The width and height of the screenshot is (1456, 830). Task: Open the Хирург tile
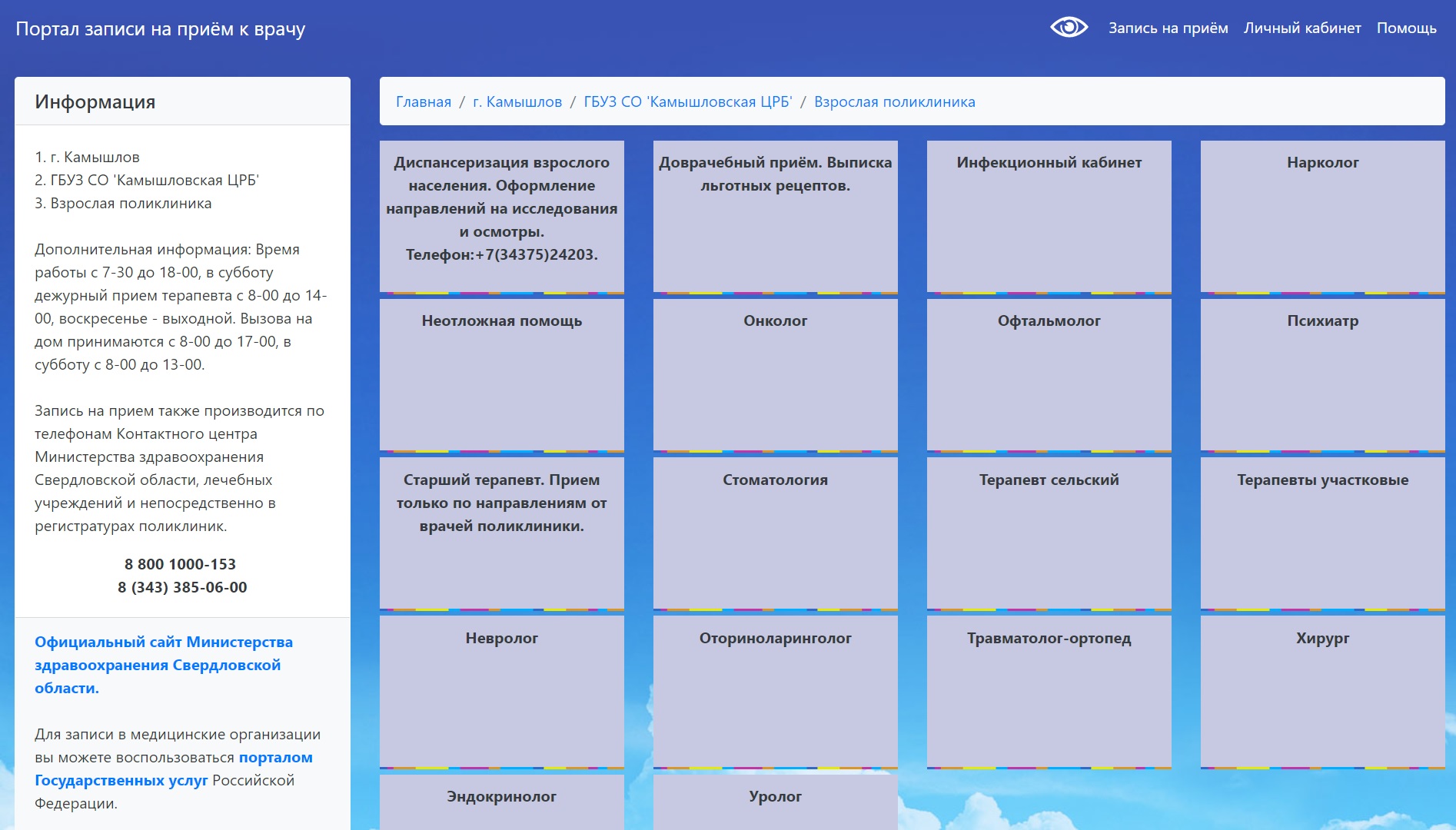1322,690
